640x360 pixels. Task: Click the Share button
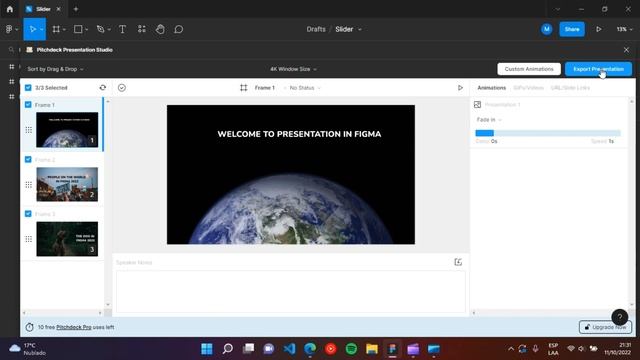(x=572, y=29)
